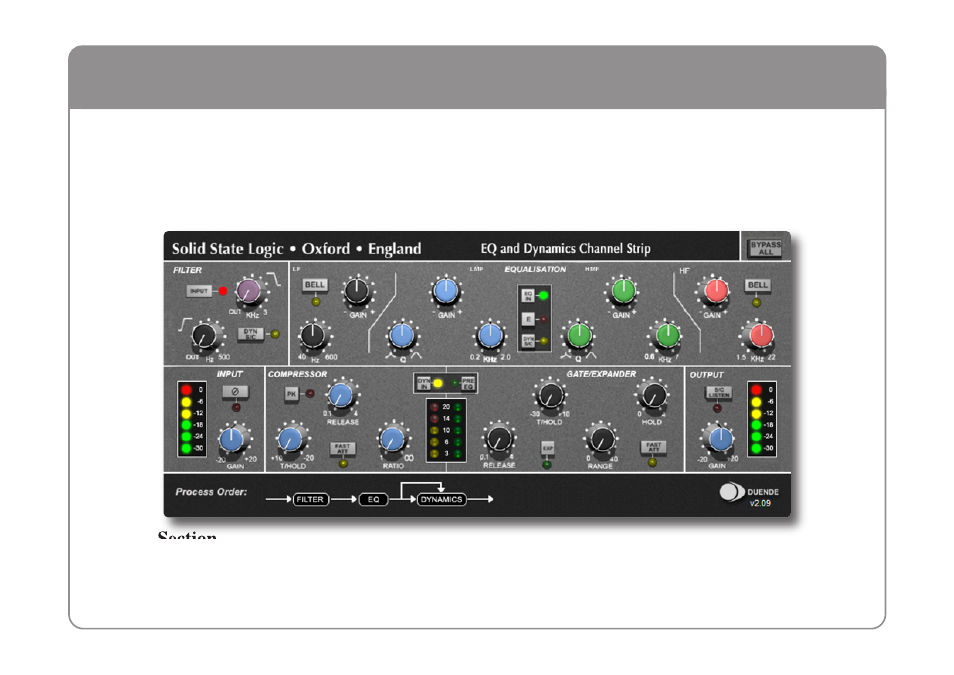
Task: Enable the LF BELL switch
Action: click(x=315, y=285)
